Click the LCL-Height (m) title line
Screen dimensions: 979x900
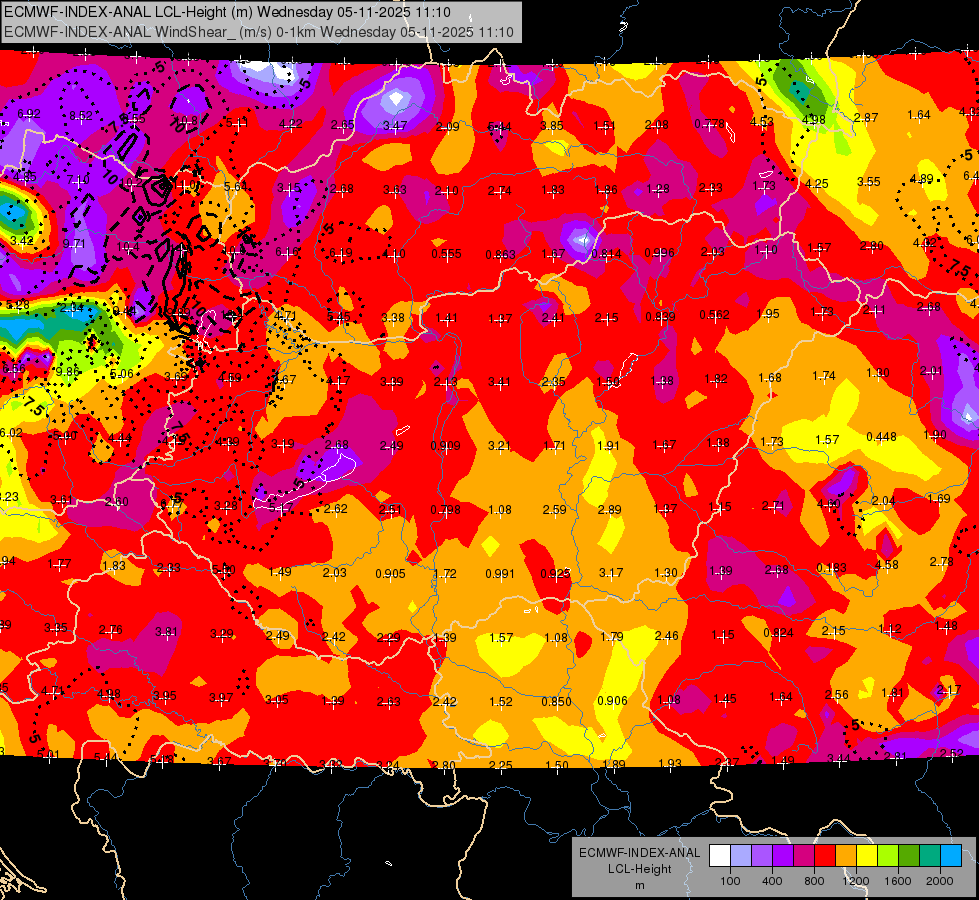[227, 12]
